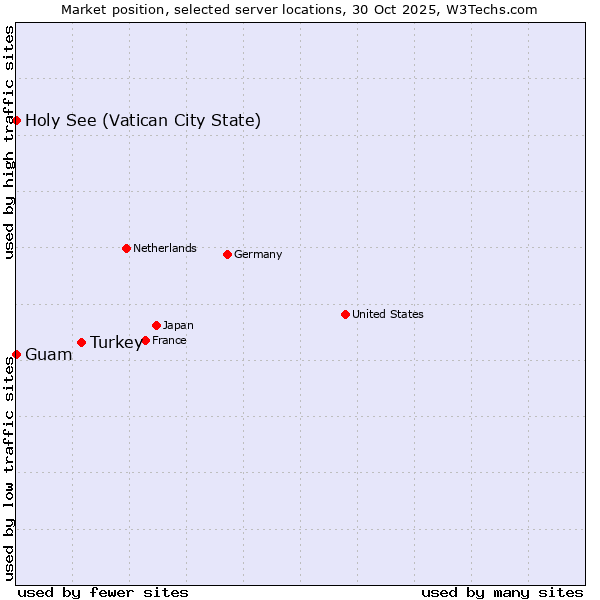The height and width of the screenshot is (600, 600).
Task: Click the 'France' label text
Action: tap(169, 340)
